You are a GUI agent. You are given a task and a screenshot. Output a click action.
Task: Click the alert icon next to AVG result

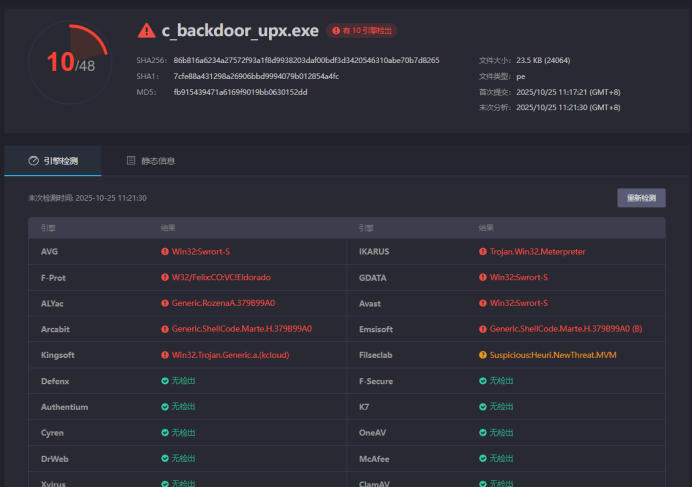pyautogui.click(x=165, y=252)
